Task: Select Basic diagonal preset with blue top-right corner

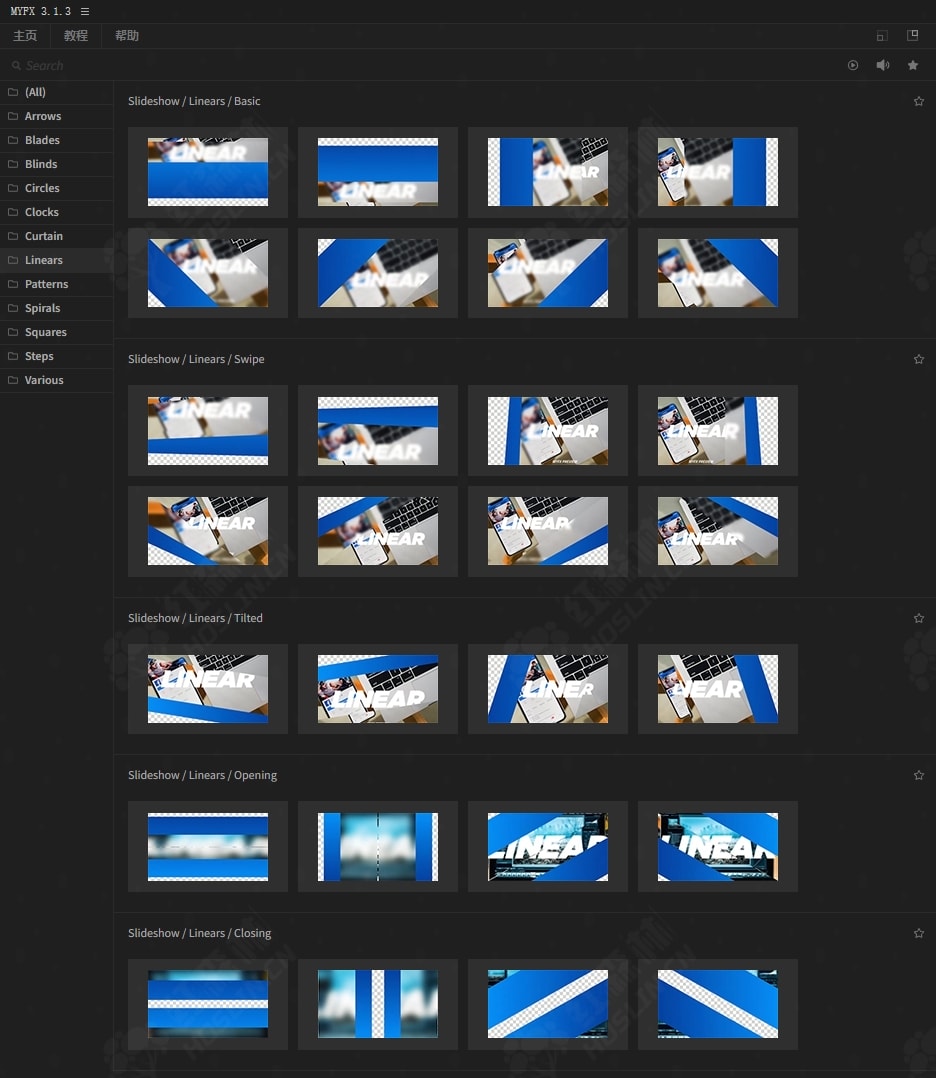Action: pos(717,273)
